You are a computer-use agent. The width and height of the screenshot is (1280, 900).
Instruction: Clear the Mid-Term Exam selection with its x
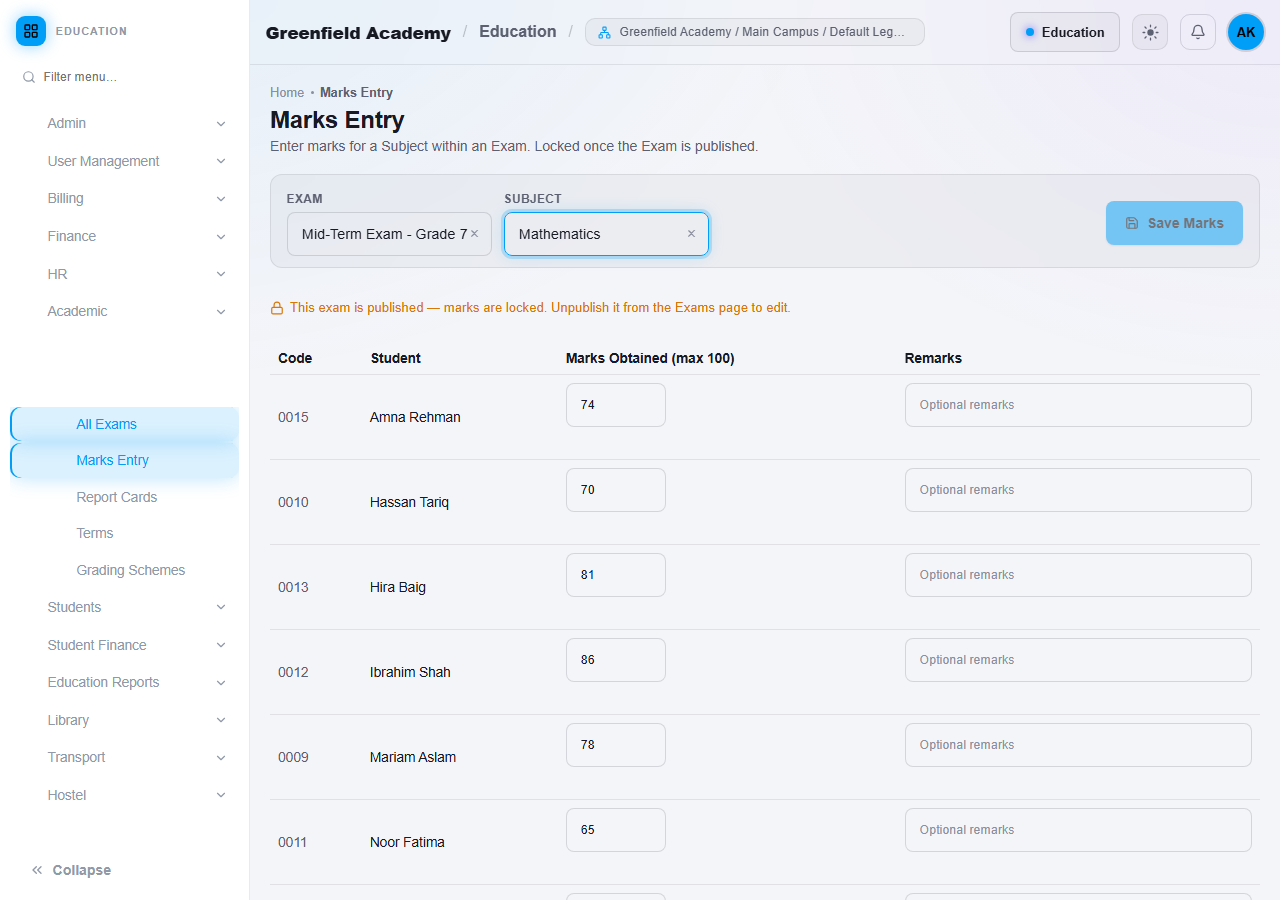pos(474,233)
